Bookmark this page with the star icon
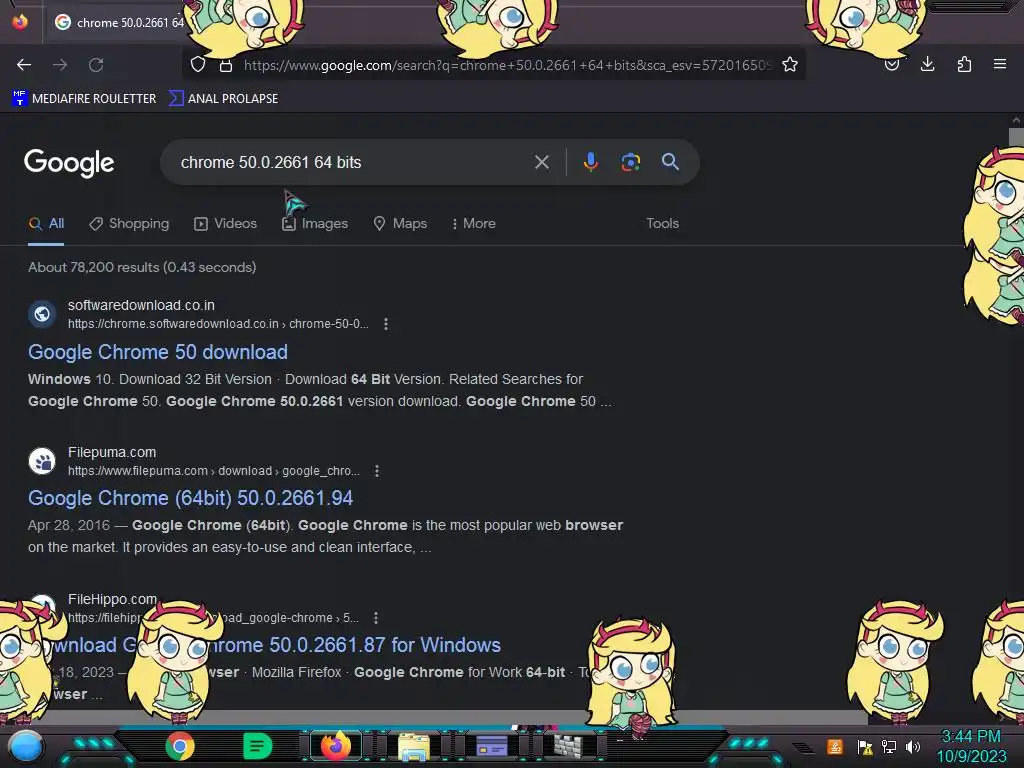The width and height of the screenshot is (1024, 768). pos(790,65)
